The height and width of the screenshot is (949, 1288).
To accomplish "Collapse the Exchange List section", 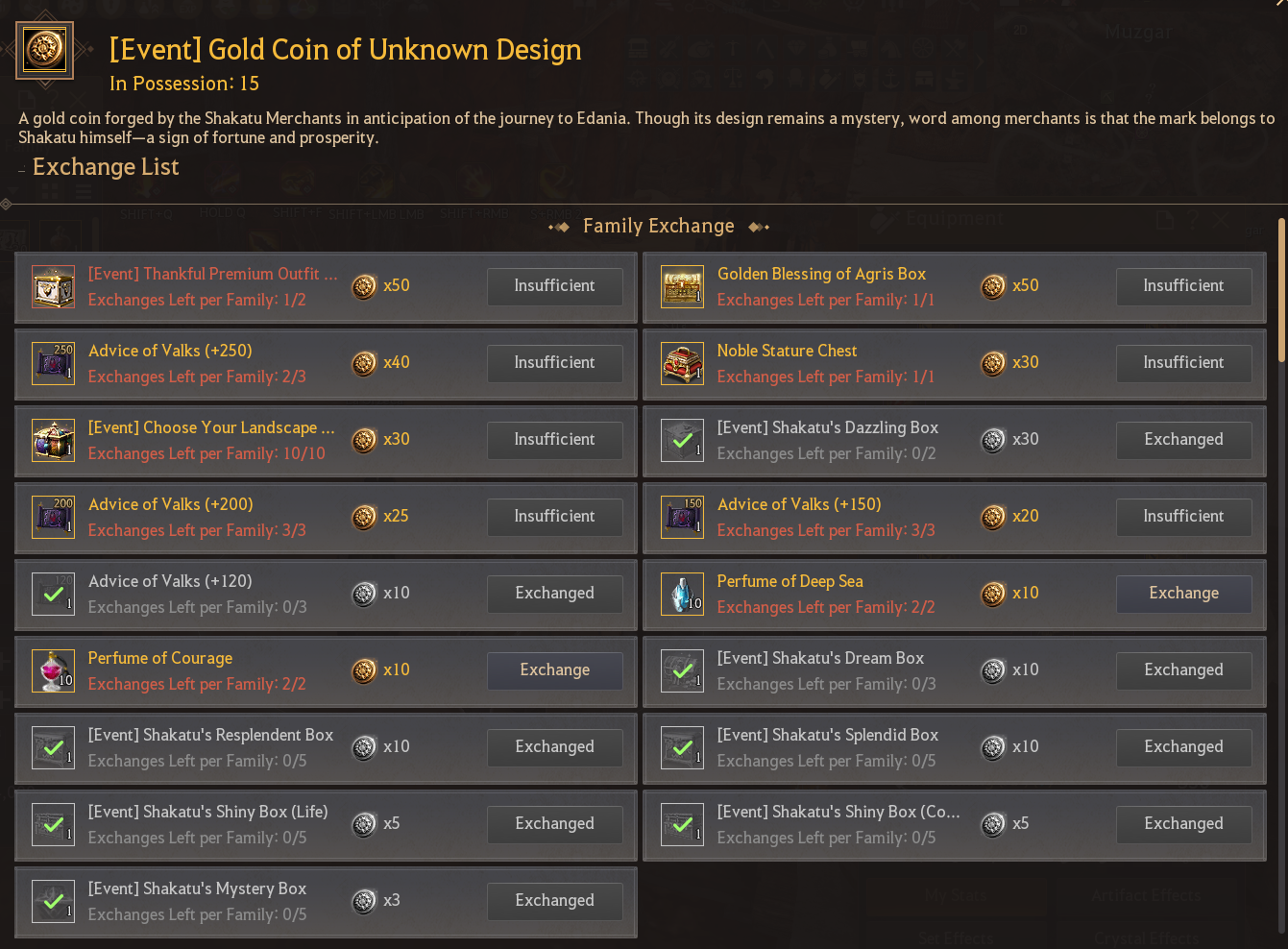I will pyautogui.click(x=22, y=170).
